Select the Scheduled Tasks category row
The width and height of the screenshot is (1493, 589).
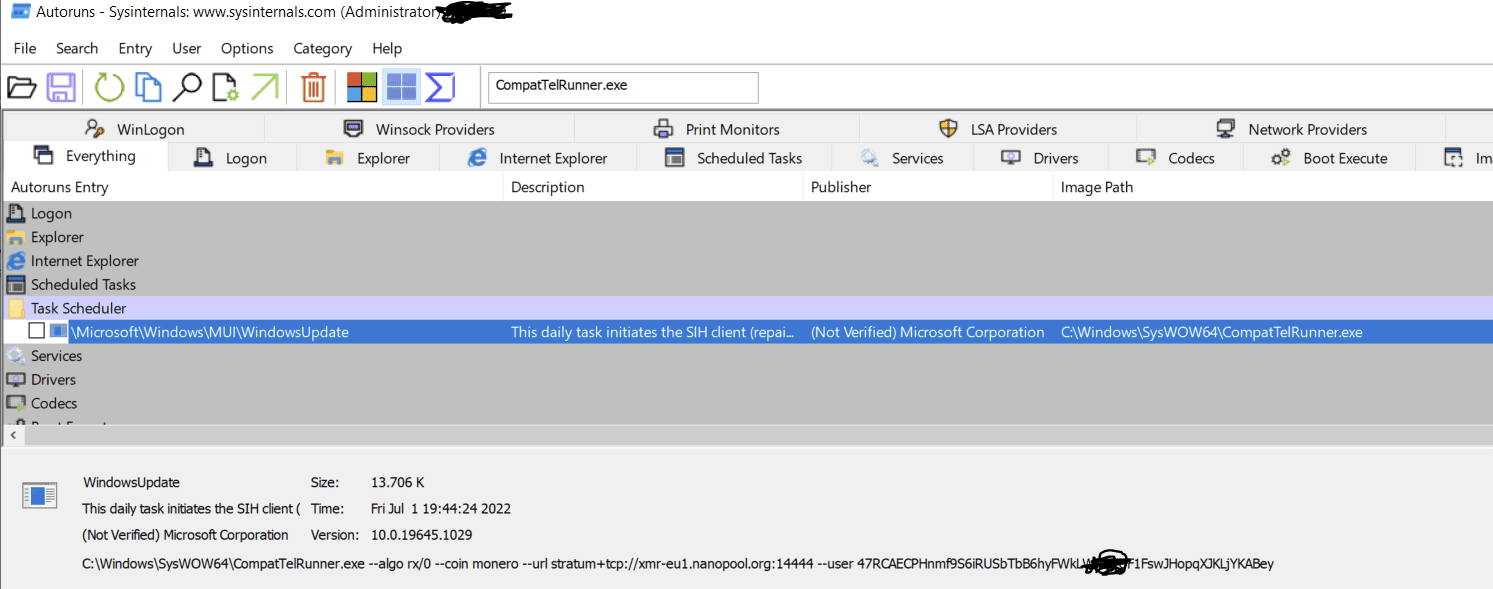(748, 284)
